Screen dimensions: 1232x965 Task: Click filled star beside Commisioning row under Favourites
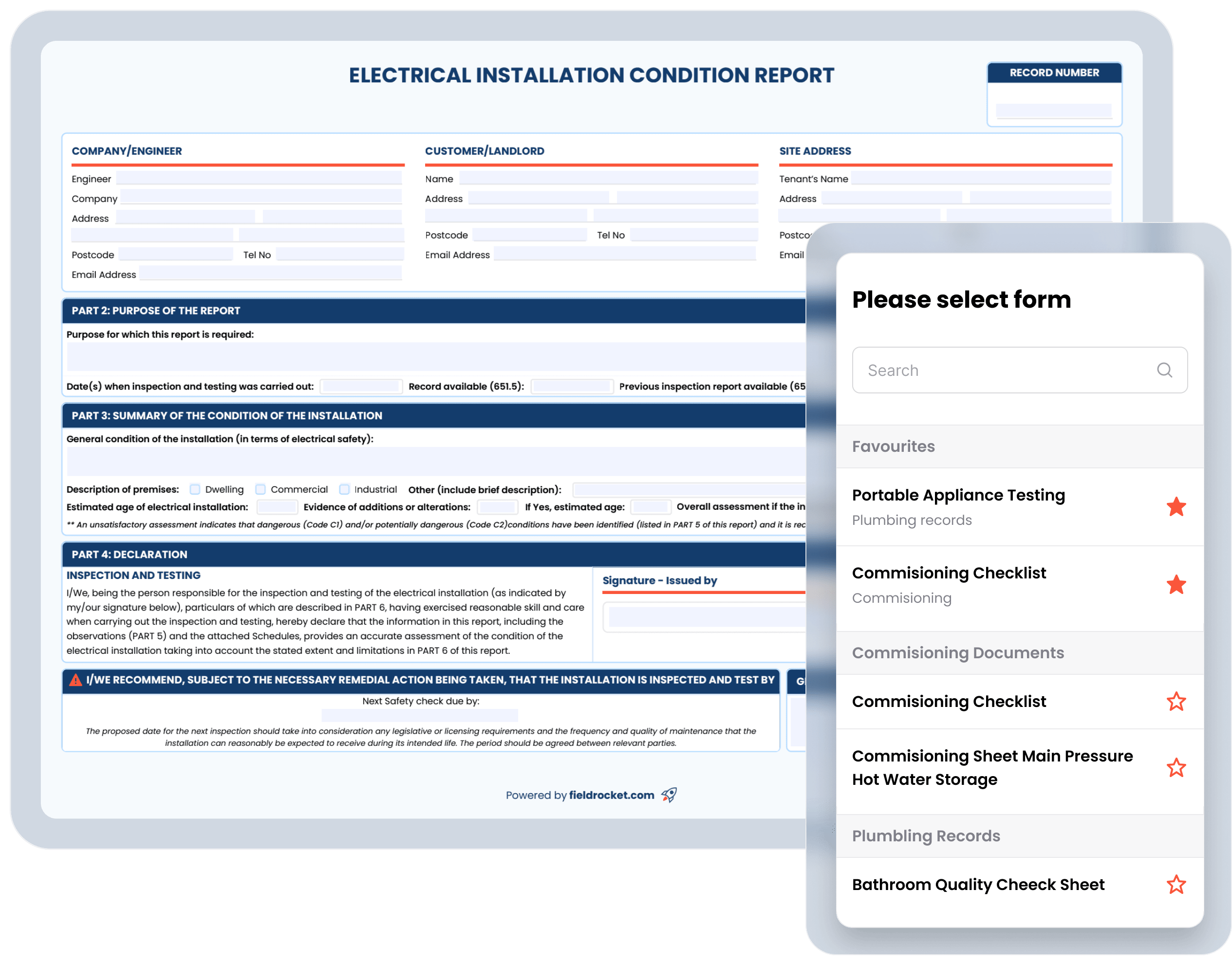1176,584
